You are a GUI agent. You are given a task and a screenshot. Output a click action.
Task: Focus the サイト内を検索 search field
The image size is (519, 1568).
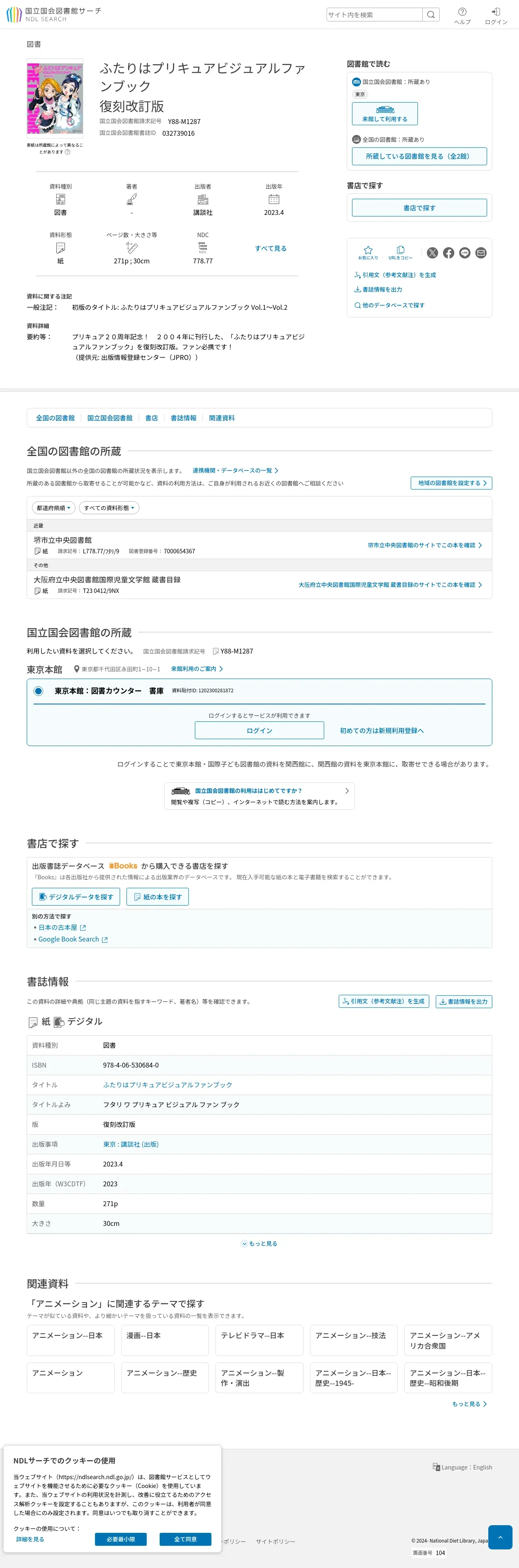pos(374,15)
